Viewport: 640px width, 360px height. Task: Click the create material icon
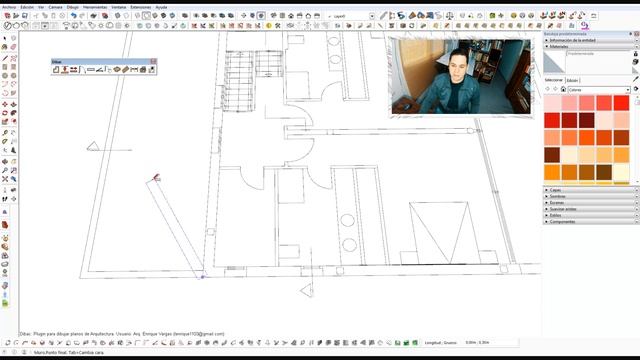pyautogui.click(x=636, y=62)
